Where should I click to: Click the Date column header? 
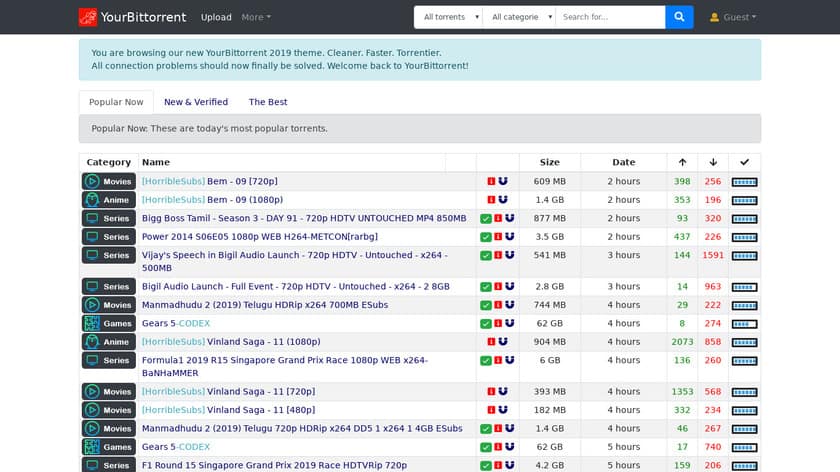coord(624,162)
